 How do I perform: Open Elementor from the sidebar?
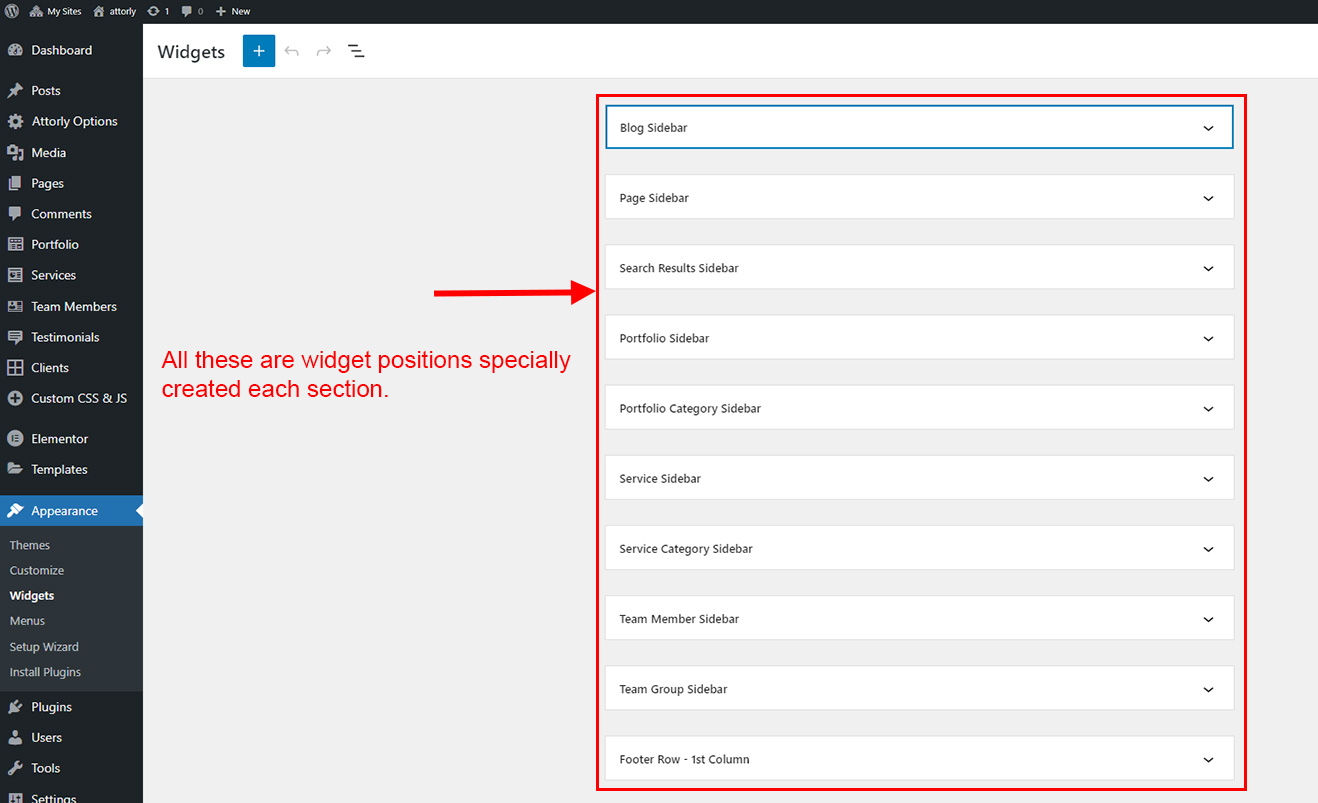[x=59, y=439]
